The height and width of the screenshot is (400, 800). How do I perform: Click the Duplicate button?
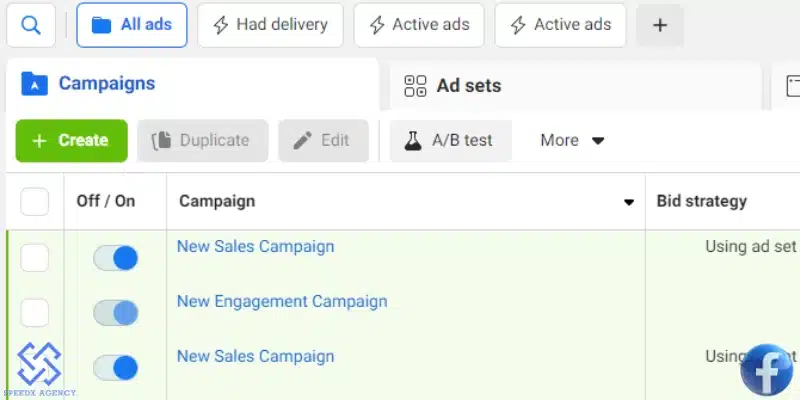click(x=202, y=141)
